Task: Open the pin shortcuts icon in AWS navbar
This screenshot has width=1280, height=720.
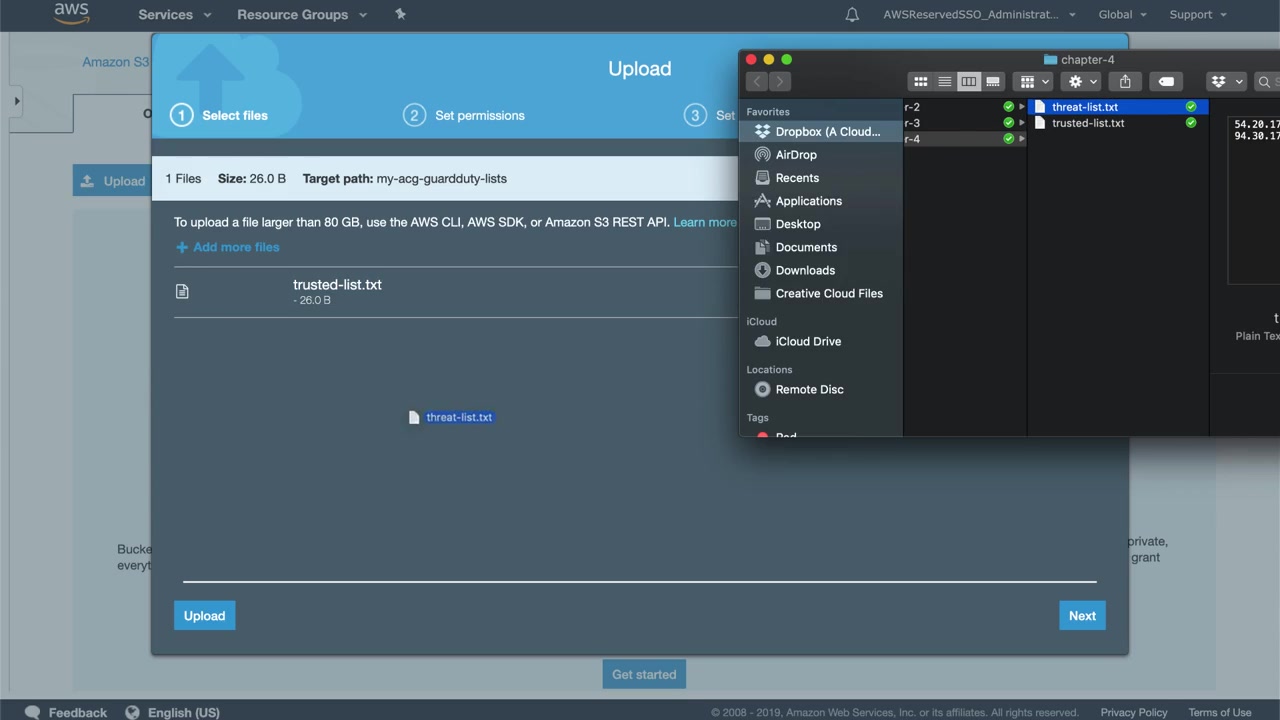Action: click(400, 14)
